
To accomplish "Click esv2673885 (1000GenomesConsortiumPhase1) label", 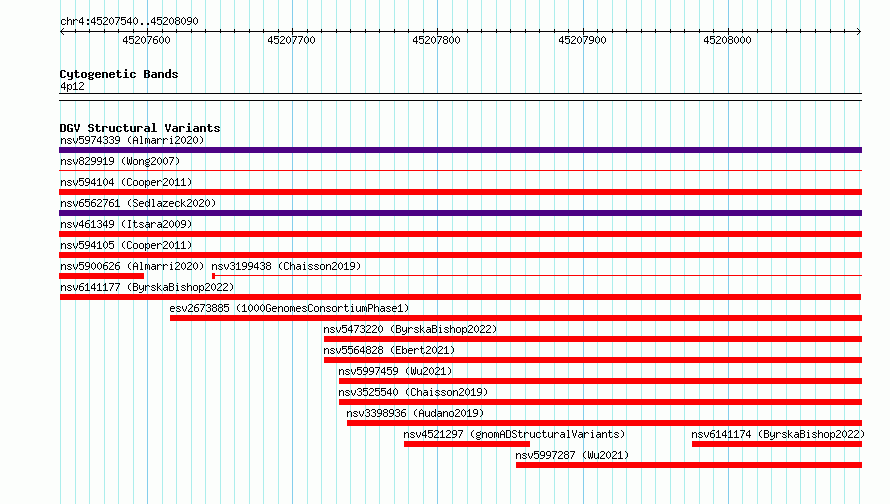I will click(x=289, y=308).
